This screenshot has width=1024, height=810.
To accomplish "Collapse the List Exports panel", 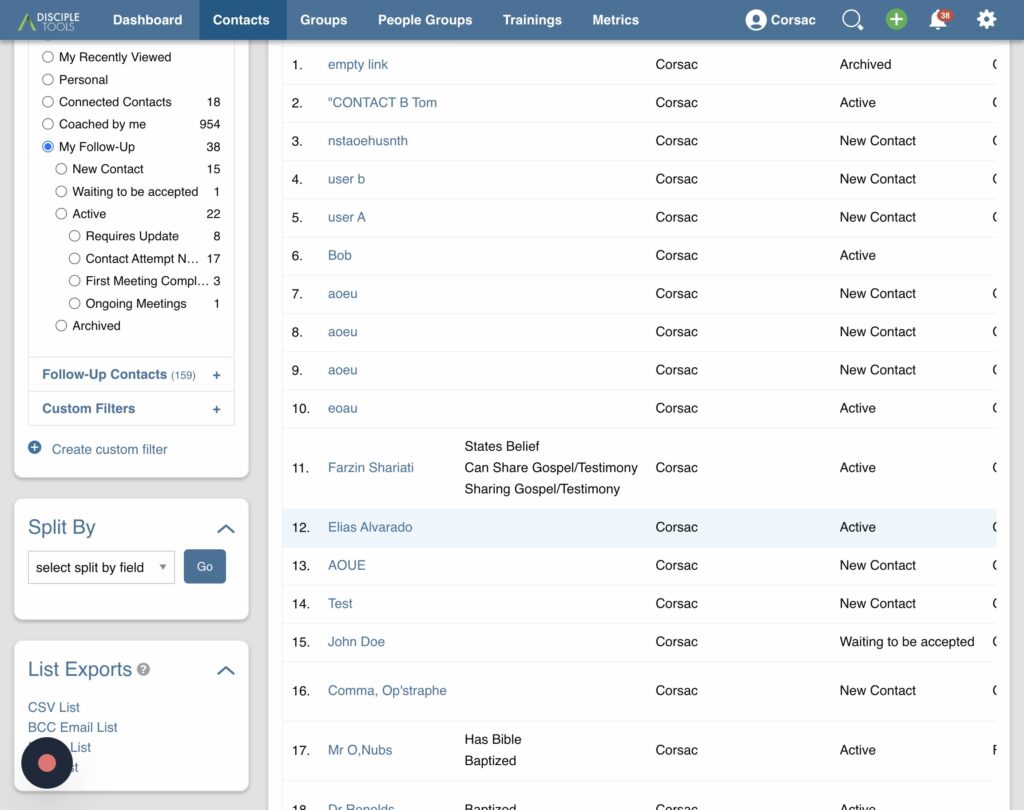I will (226, 670).
